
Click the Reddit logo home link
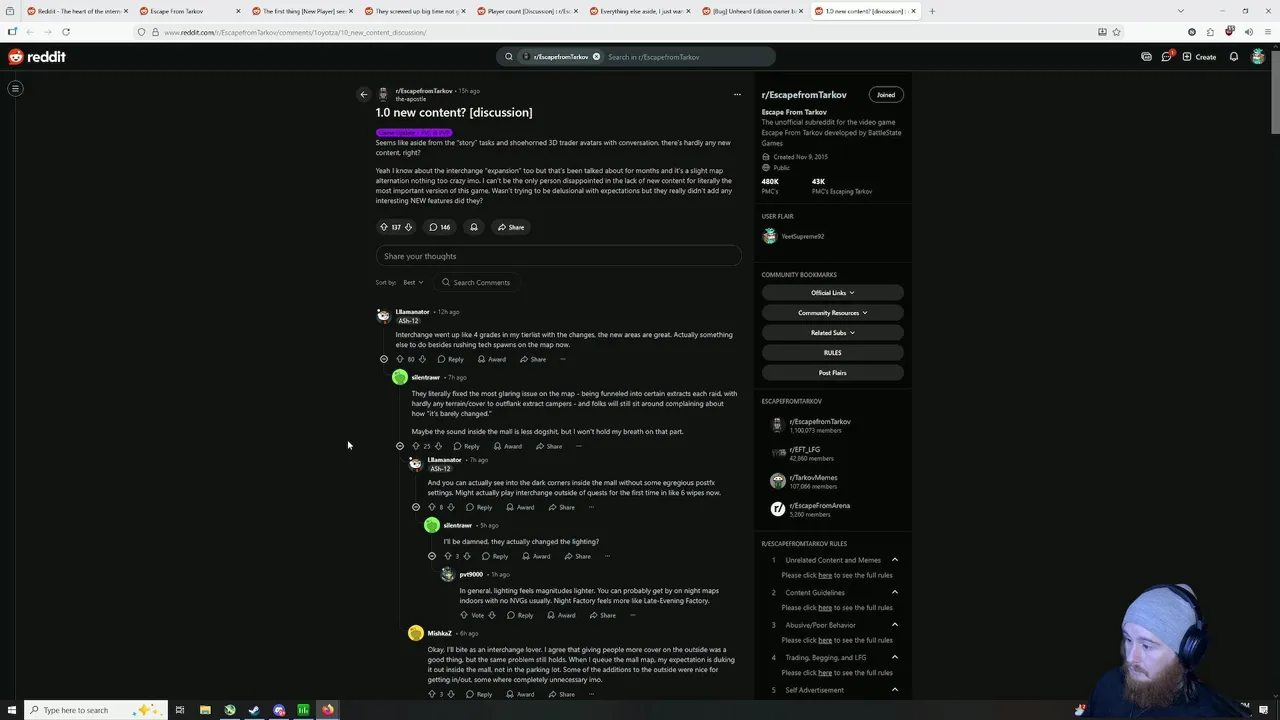point(37,57)
